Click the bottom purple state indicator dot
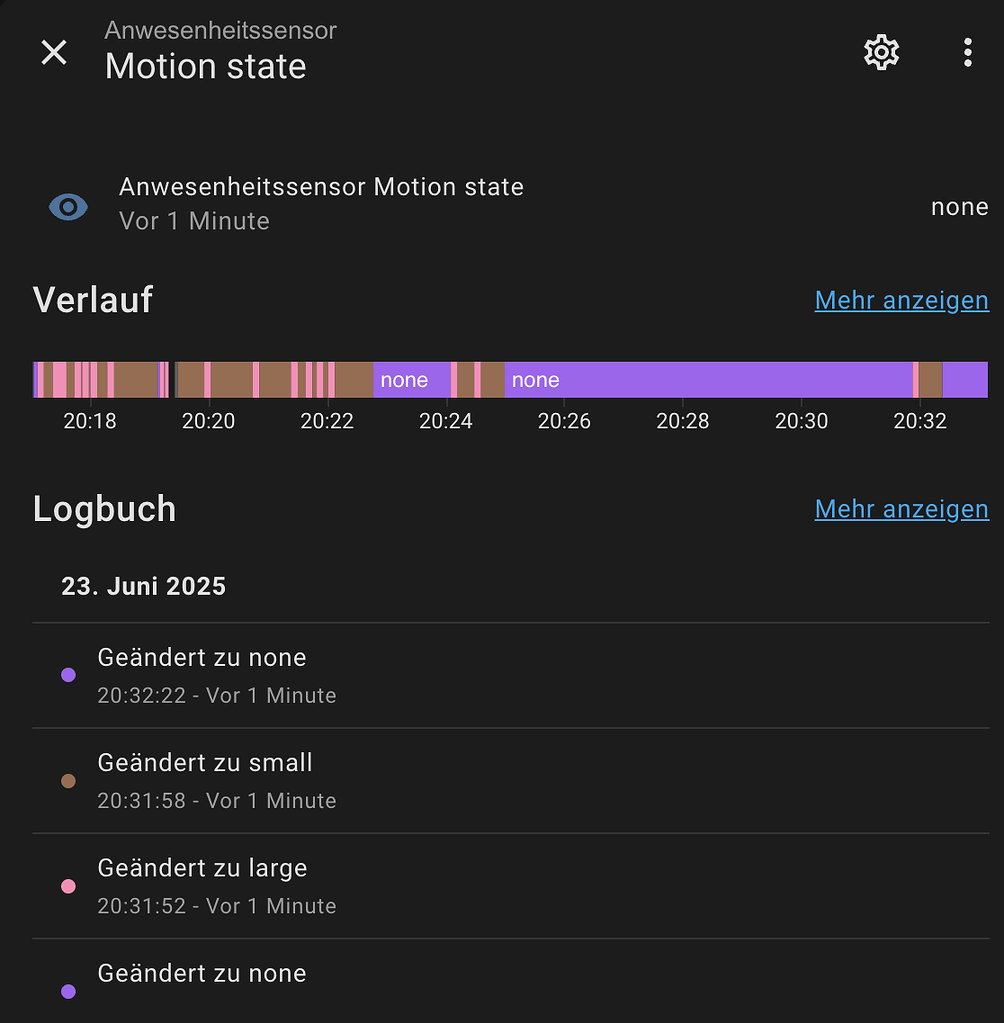1004x1023 pixels. (x=68, y=990)
